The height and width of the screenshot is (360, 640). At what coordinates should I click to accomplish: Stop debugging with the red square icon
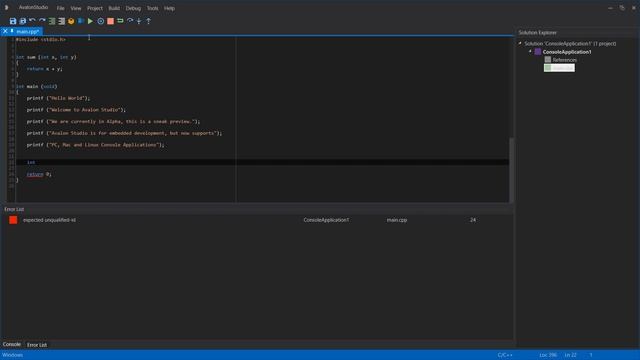(x=110, y=21)
